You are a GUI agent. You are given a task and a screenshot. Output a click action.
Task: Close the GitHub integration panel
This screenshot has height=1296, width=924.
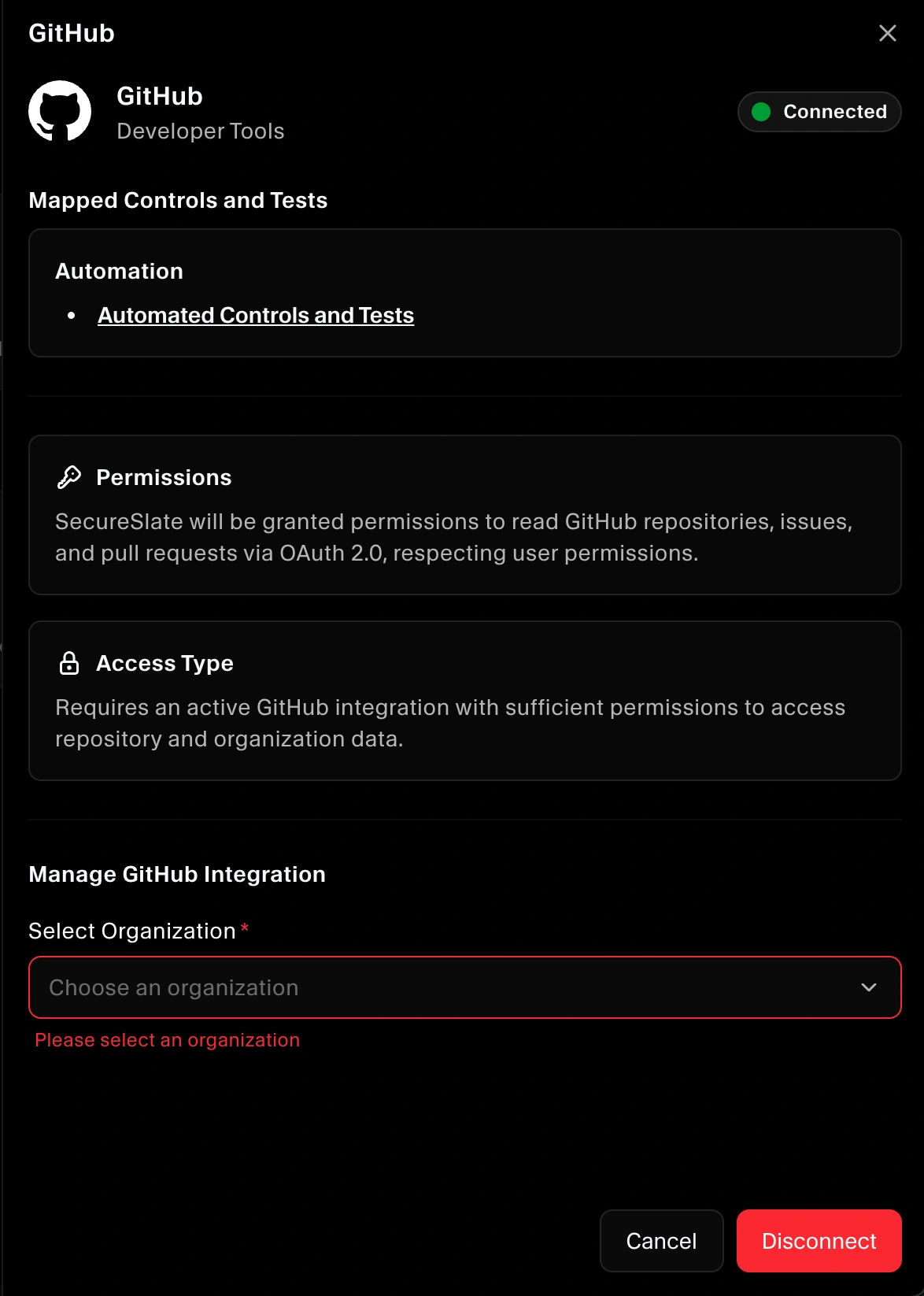click(x=887, y=33)
